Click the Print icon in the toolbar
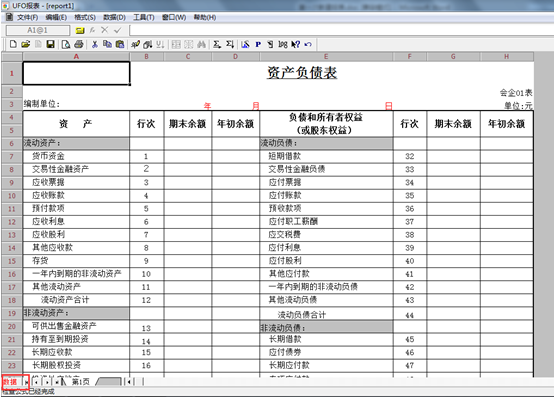 click(79, 44)
